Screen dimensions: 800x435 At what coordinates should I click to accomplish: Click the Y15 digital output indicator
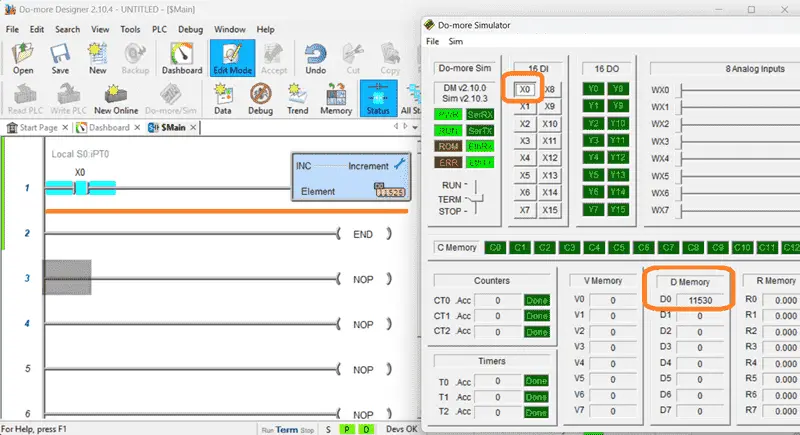tap(618, 209)
